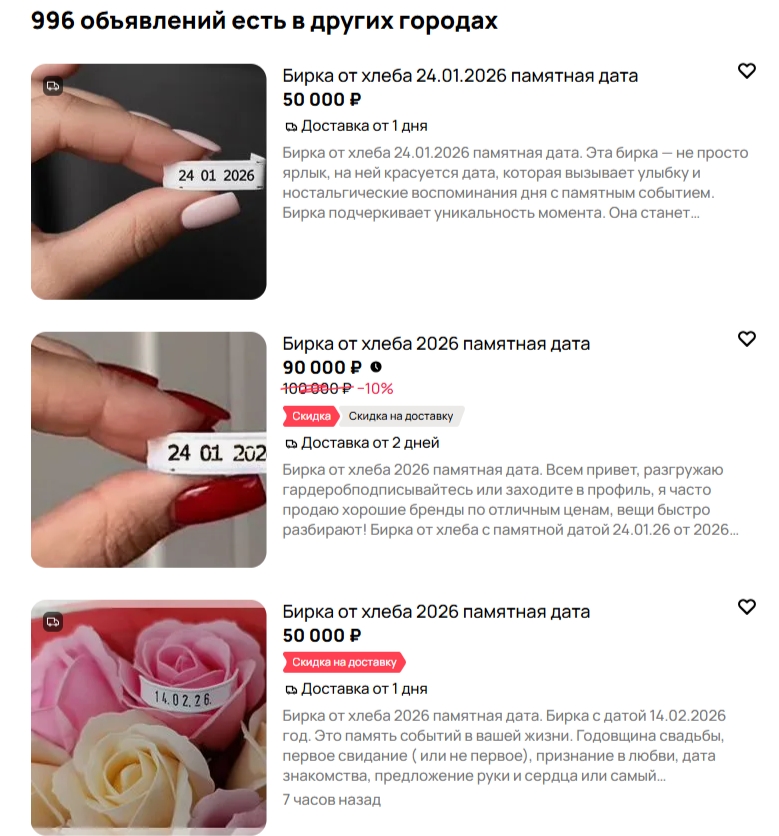Click gray 'Скидка на доставку' badge
The image size is (779, 836).
(401, 416)
